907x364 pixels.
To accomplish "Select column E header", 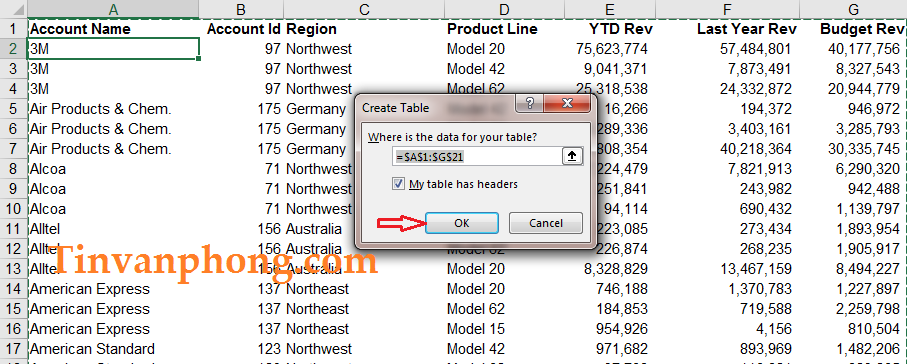I will pyautogui.click(x=610, y=9).
